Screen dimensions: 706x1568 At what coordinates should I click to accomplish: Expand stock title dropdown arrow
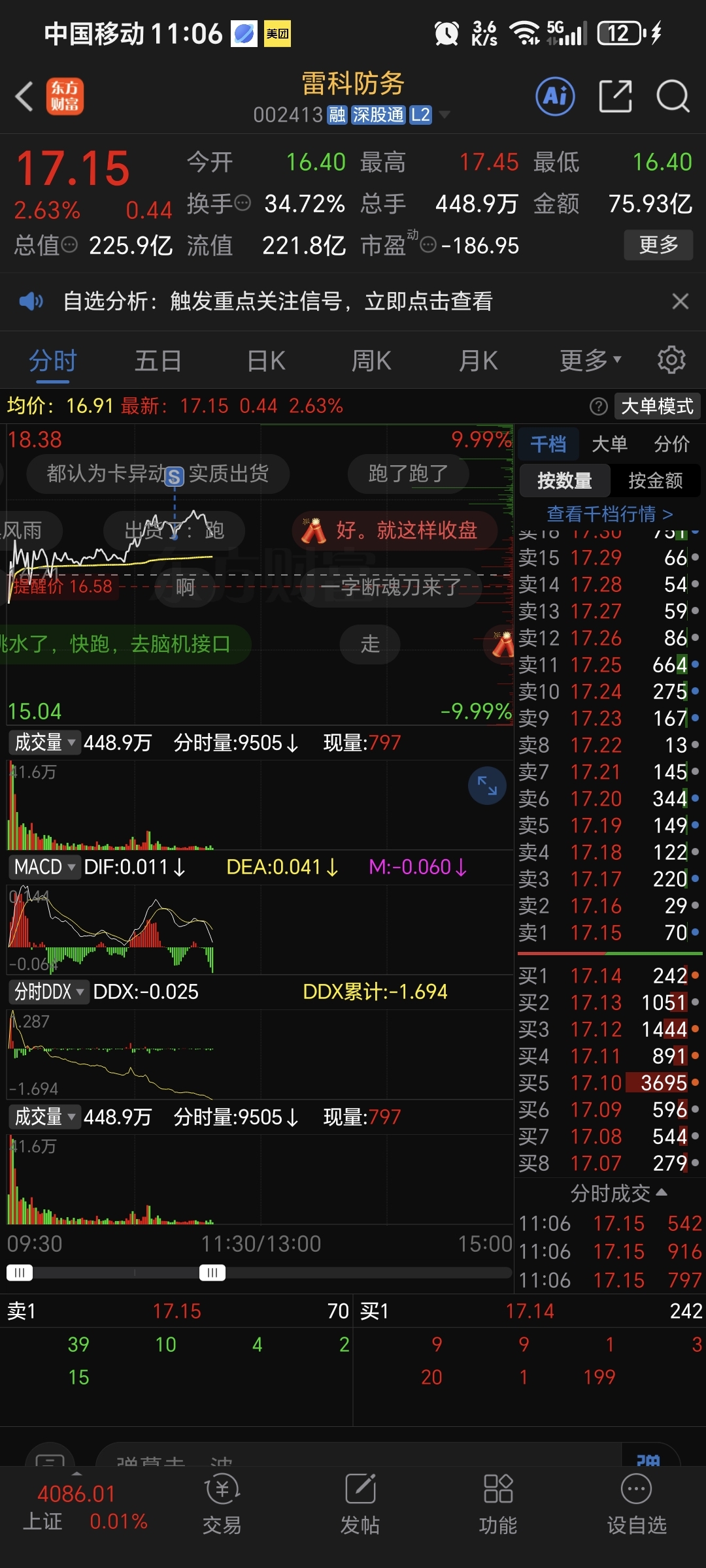[445, 115]
